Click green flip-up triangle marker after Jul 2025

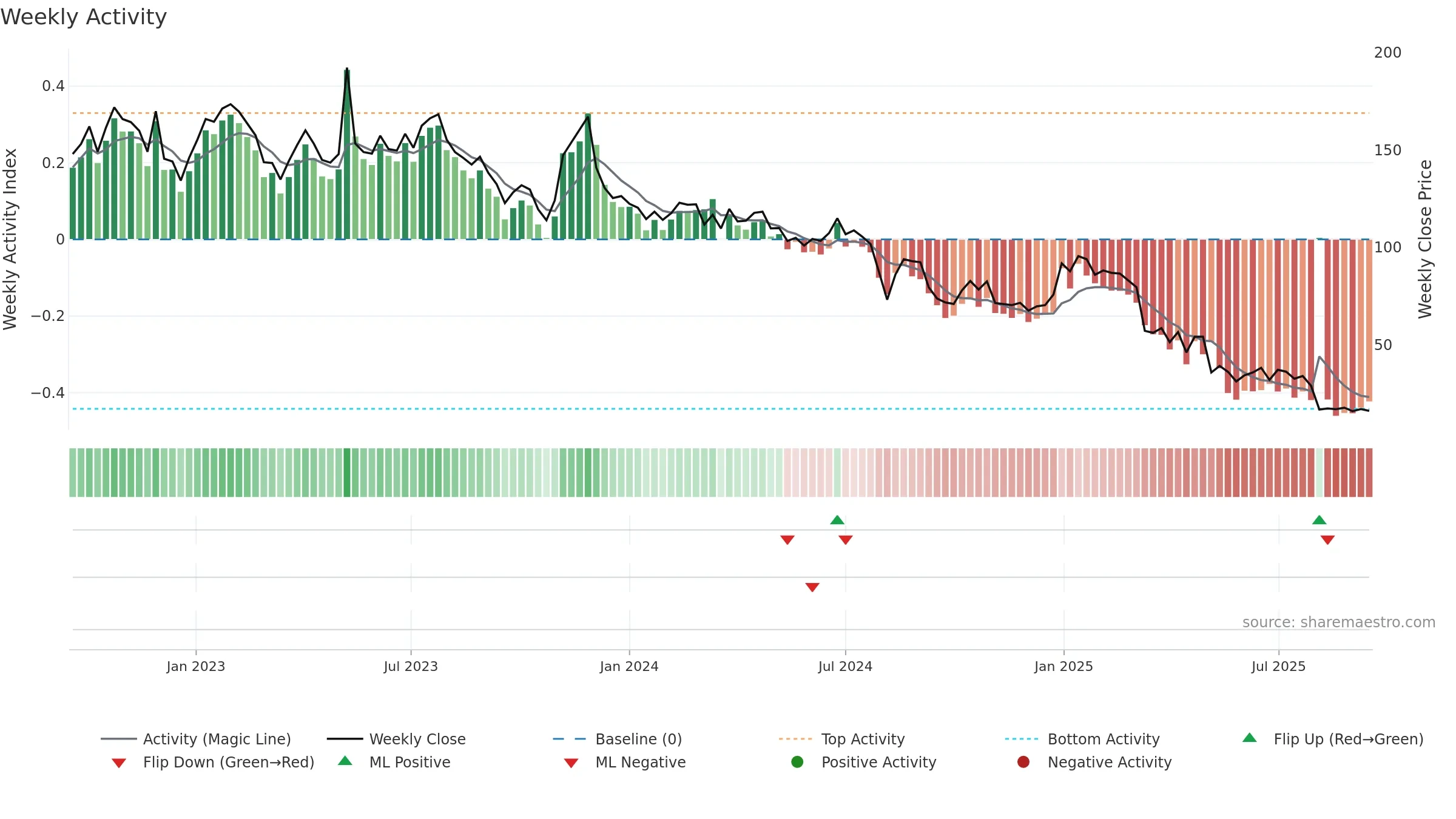coord(1319,520)
